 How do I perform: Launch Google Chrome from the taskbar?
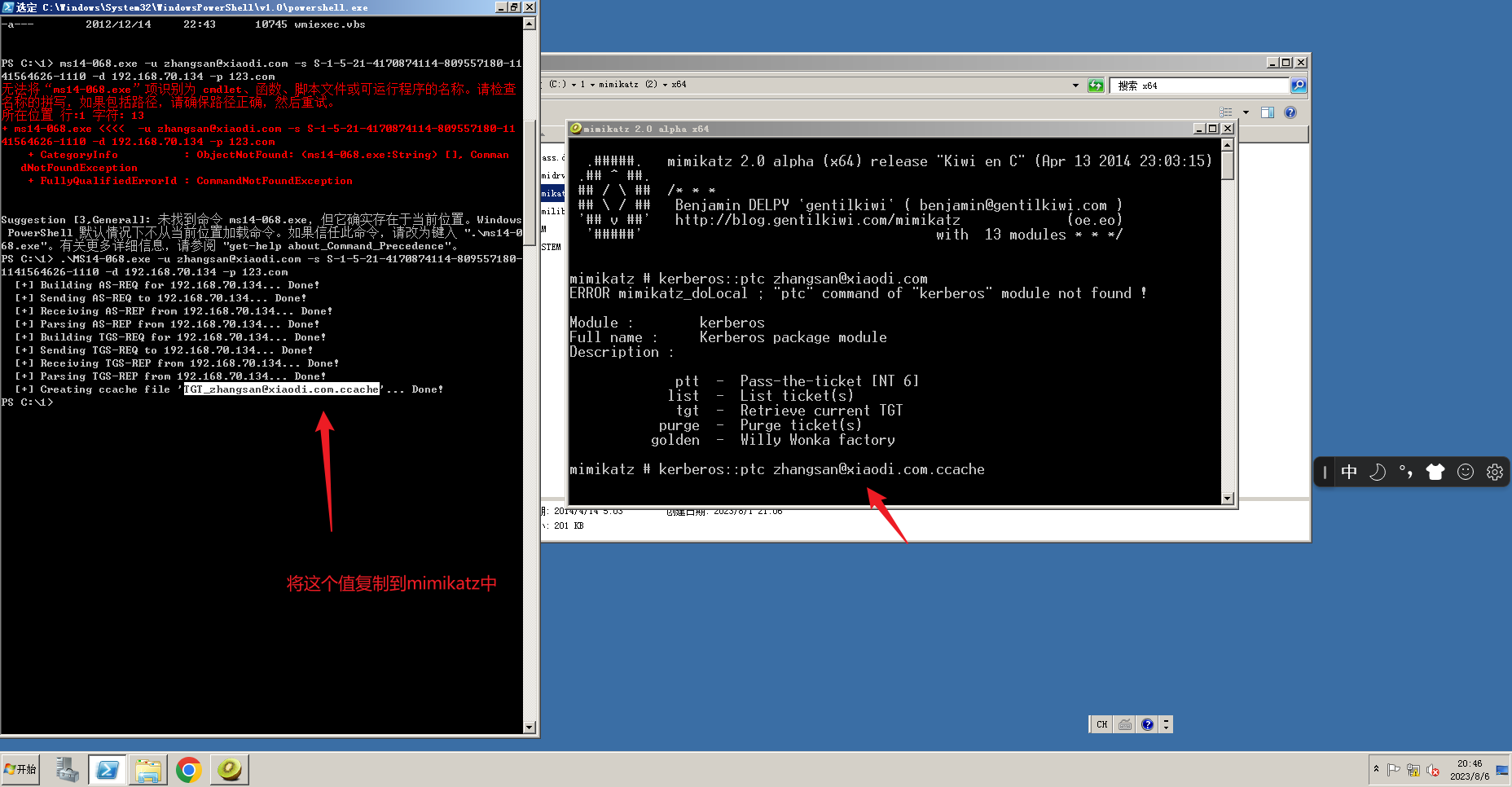pos(189,769)
